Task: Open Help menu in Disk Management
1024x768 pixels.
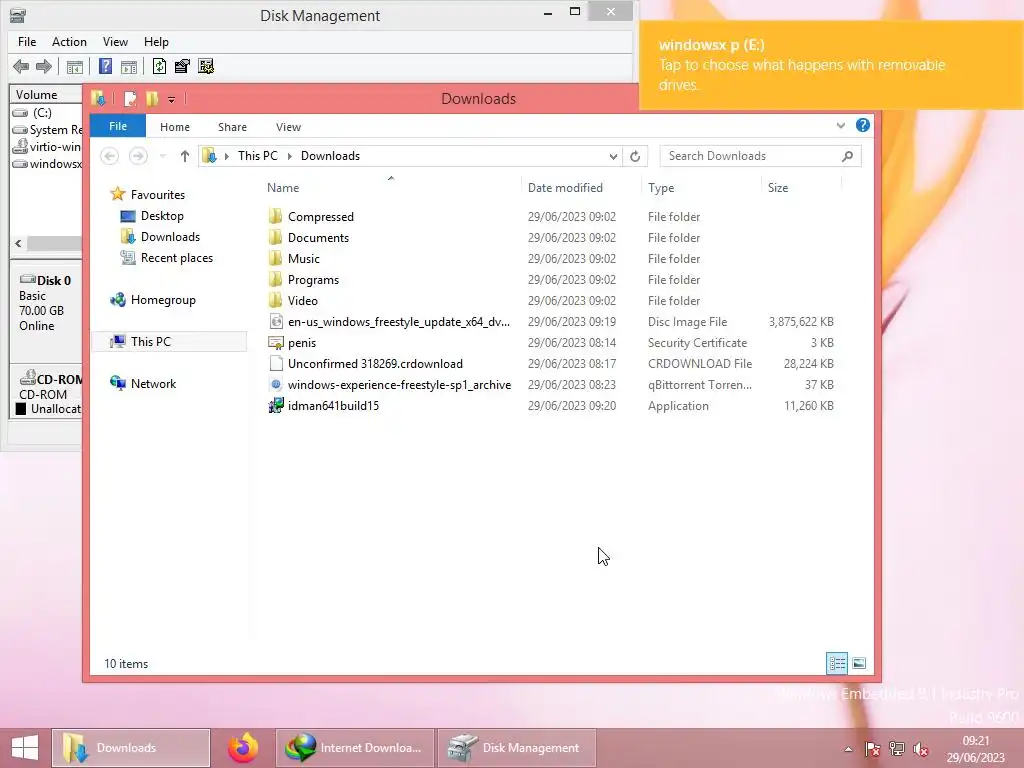Action: point(156,42)
